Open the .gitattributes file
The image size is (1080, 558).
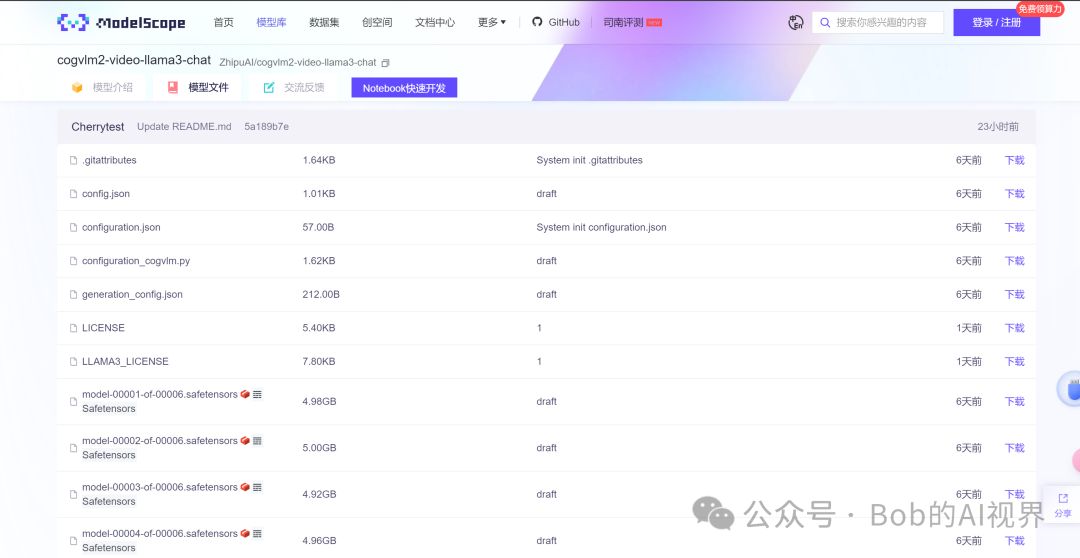coord(109,160)
